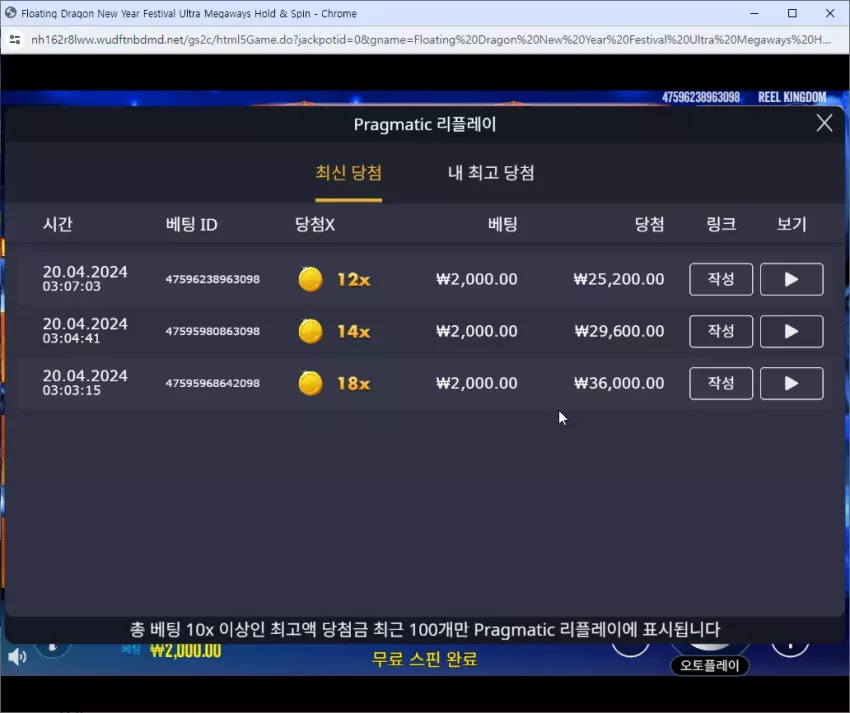Click the 베팅 column header
Viewport: 850px width, 713px height.
tap(503, 224)
